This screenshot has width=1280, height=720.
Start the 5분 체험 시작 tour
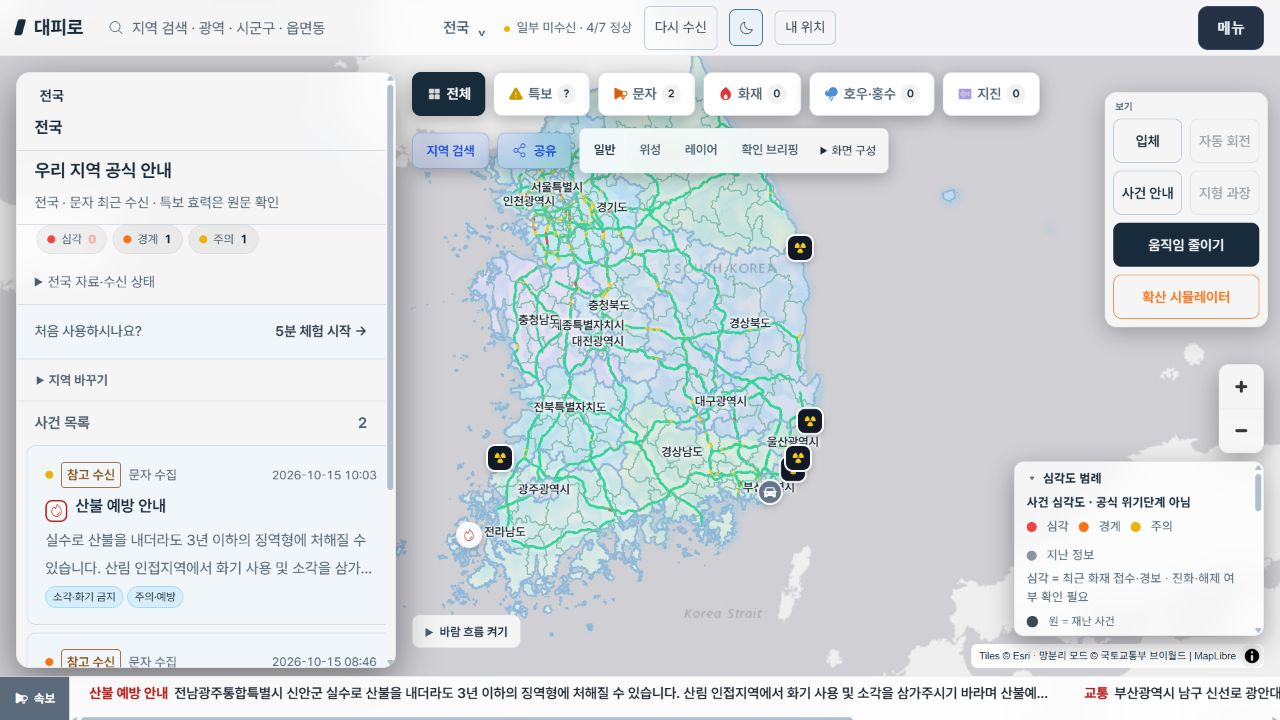pos(321,331)
